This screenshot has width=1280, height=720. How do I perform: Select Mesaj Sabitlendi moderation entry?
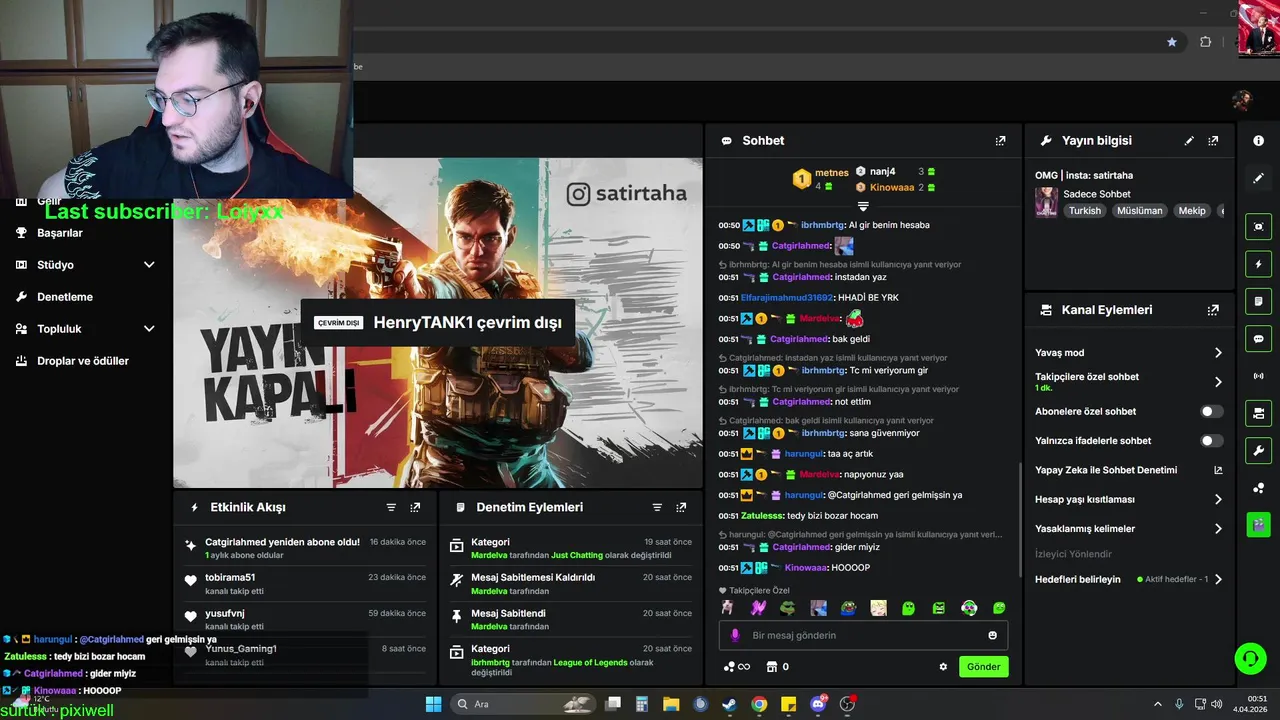click(x=570, y=619)
